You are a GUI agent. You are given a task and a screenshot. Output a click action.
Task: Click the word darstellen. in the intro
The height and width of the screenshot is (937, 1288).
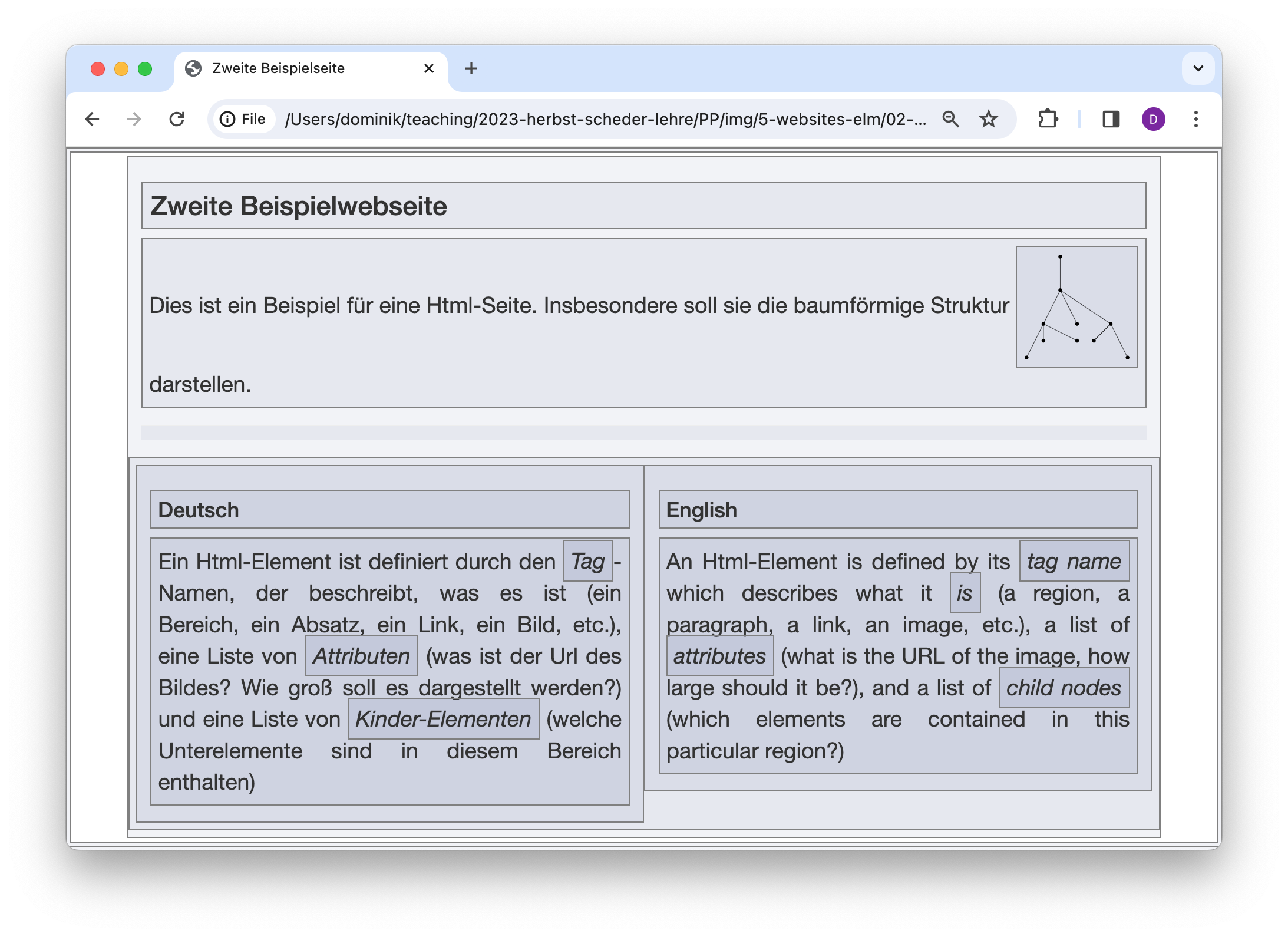(200, 384)
